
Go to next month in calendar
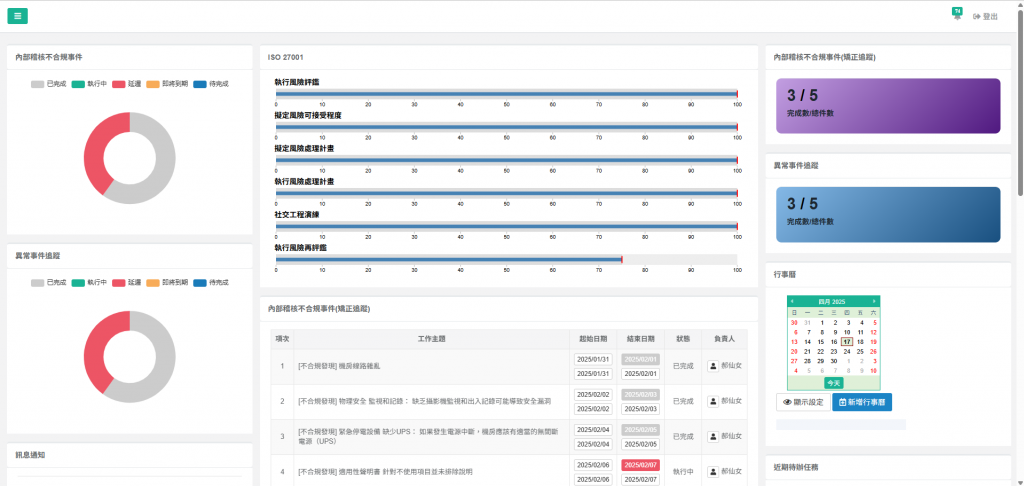point(874,301)
